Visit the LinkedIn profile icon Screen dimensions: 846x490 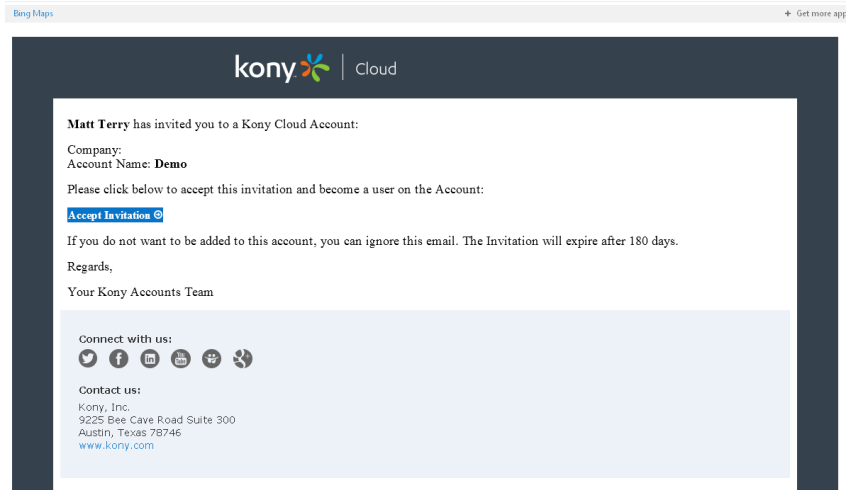(x=150, y=358)
